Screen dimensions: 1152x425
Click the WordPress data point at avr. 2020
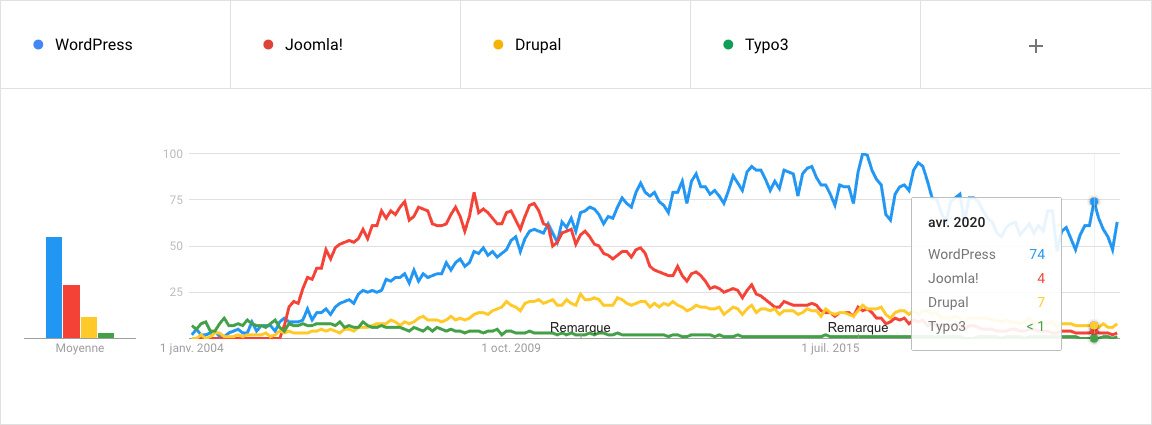pos(1094,201)
